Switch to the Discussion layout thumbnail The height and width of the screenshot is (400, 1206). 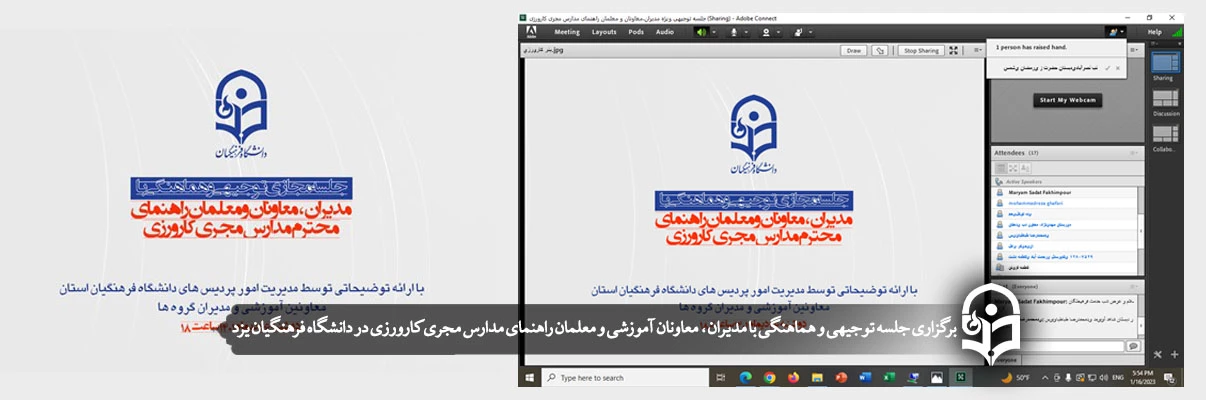pos(1165,99)
